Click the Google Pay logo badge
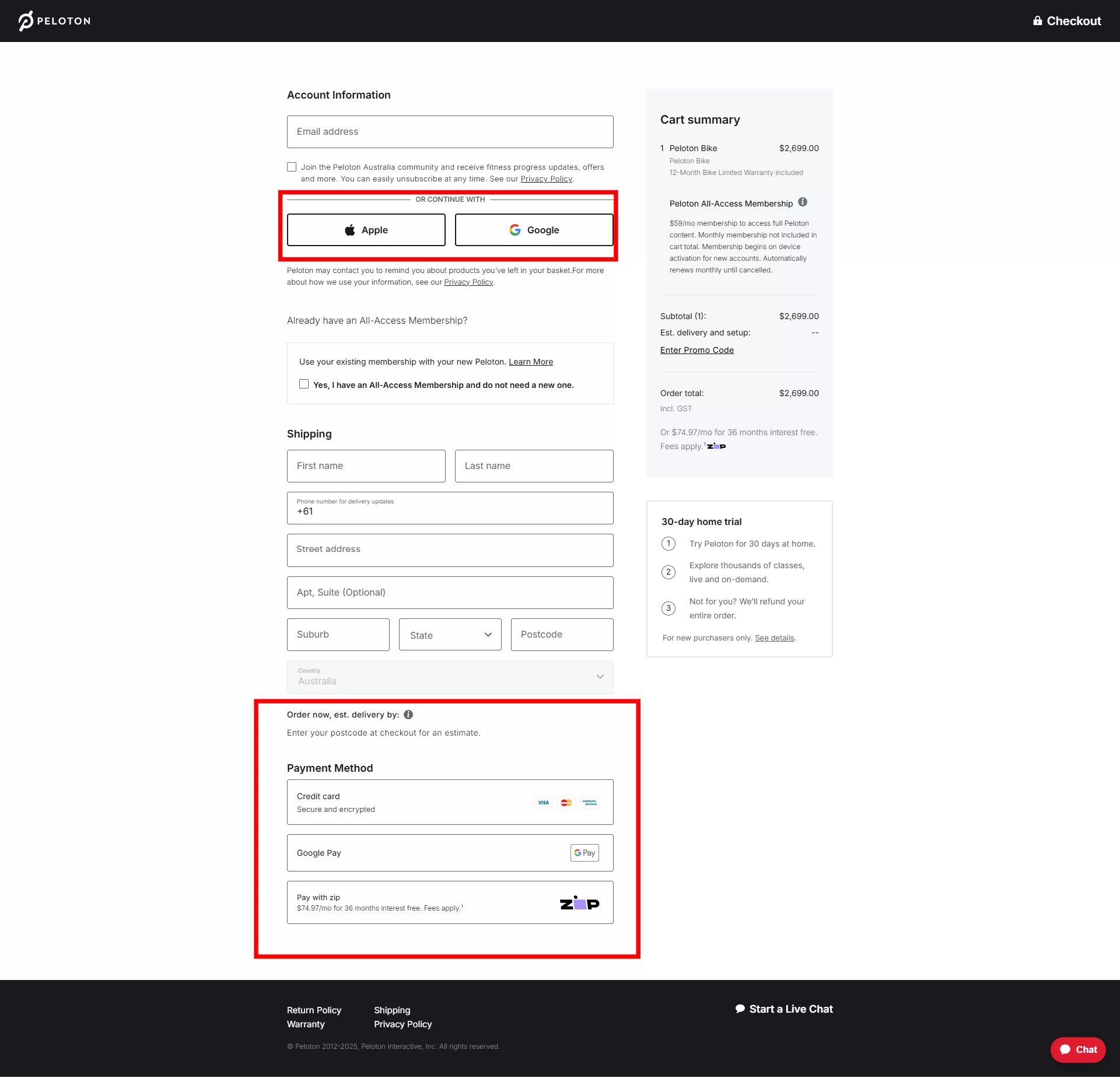 click(x=584, y=853)
